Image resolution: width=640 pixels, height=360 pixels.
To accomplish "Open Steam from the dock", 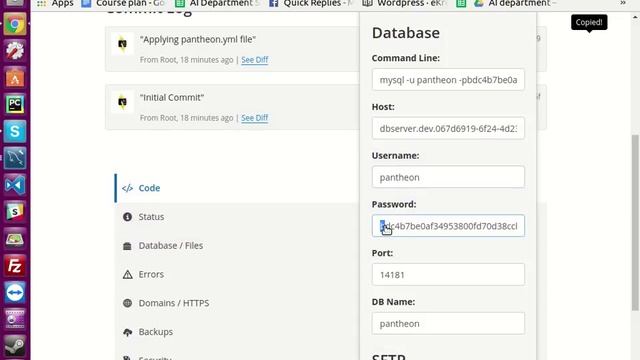I will tap(15, 346).
